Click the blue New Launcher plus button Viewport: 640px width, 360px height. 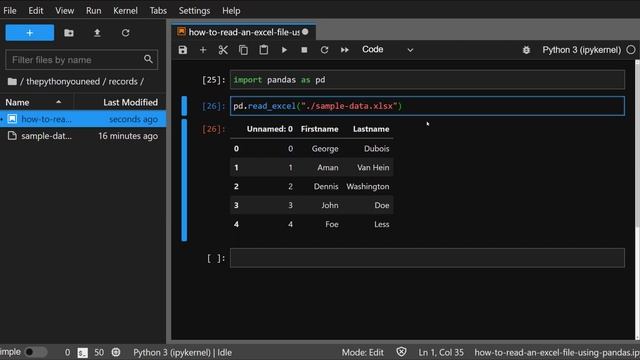click(x=29, y=33)
